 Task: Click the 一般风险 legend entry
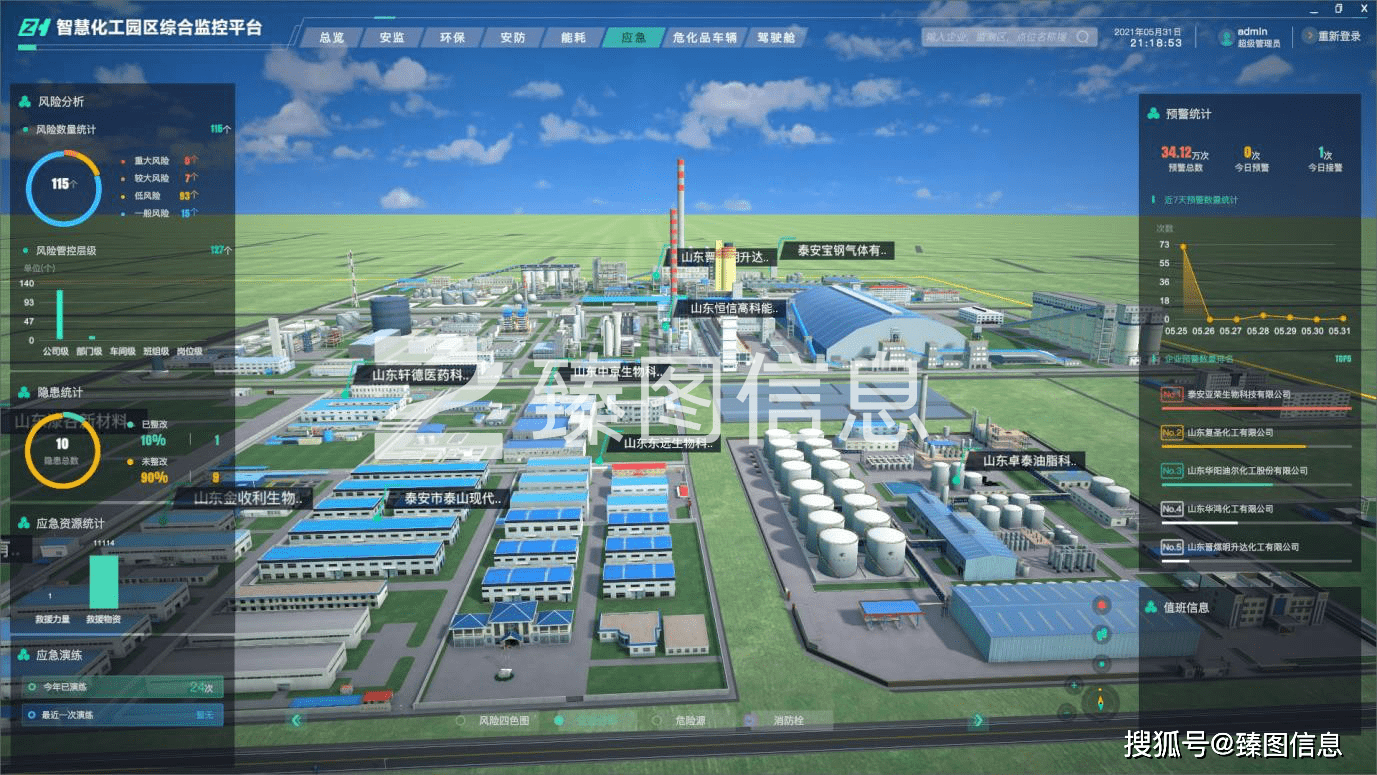(159, 214)
